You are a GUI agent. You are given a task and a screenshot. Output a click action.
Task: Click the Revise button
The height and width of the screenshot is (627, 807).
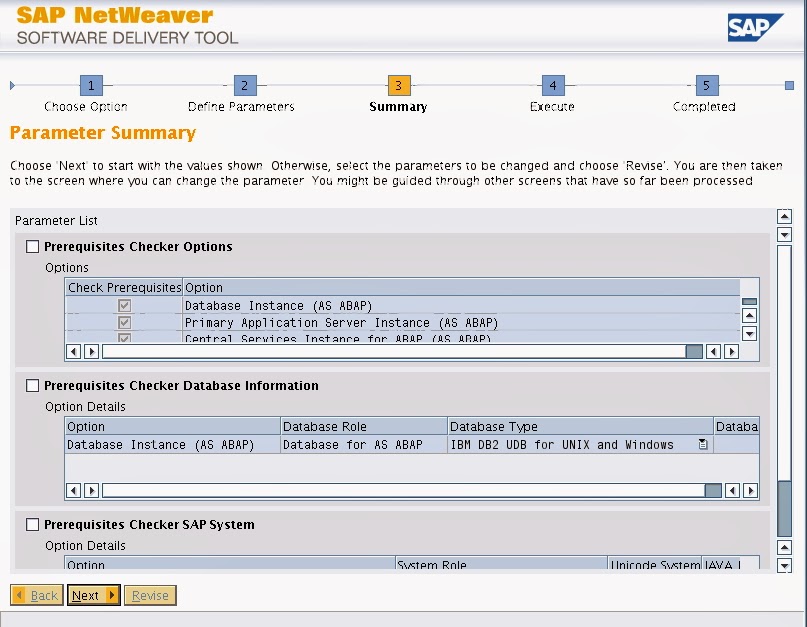tap(150, 595)
